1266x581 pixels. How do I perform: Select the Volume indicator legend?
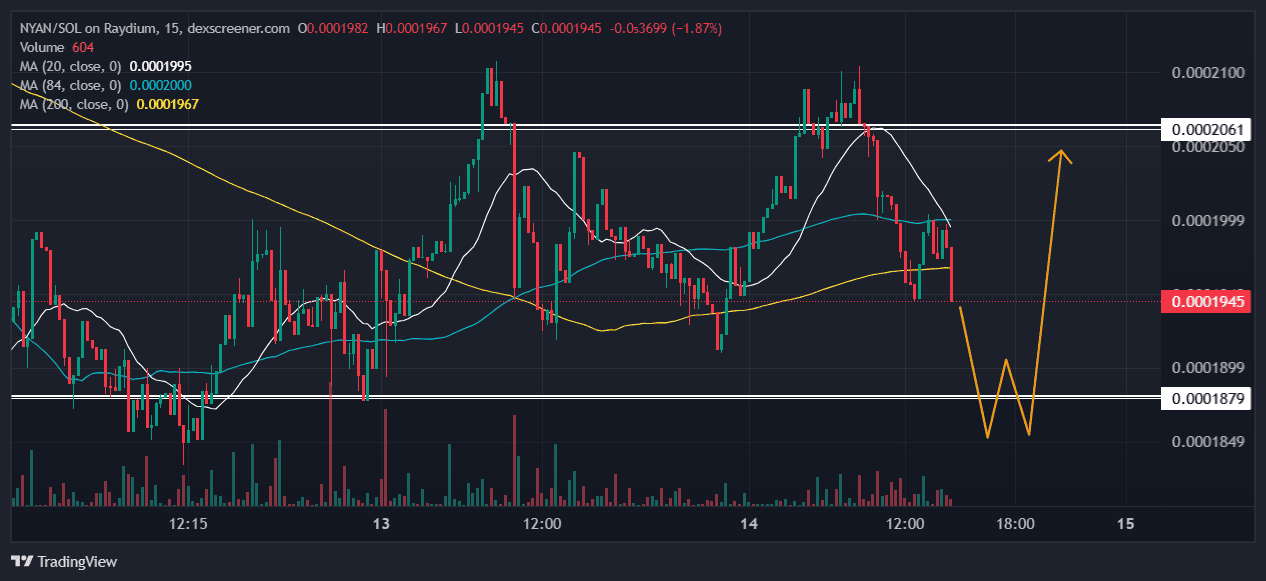(39, 47)
